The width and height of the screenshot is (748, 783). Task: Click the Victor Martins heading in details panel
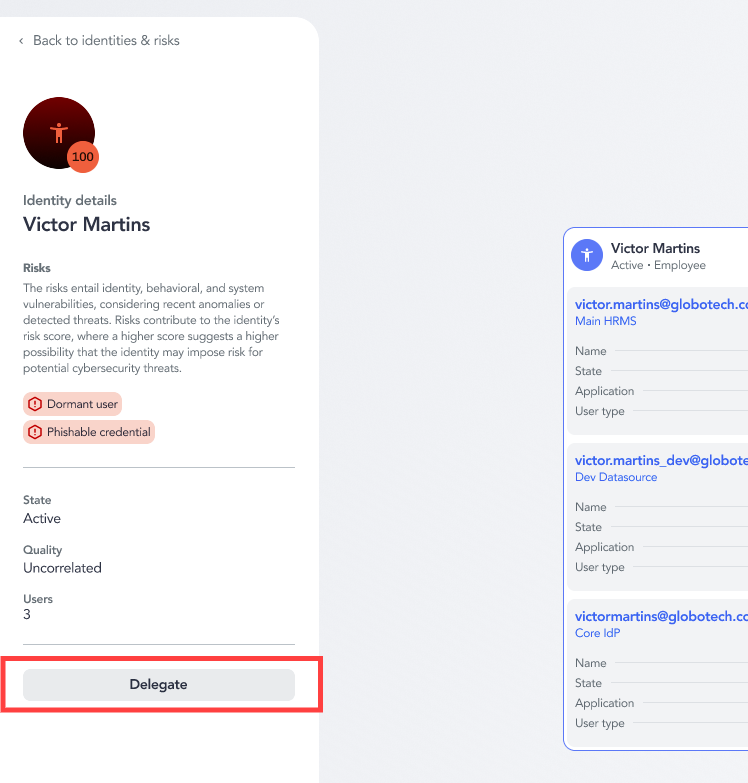pos(86,225)
